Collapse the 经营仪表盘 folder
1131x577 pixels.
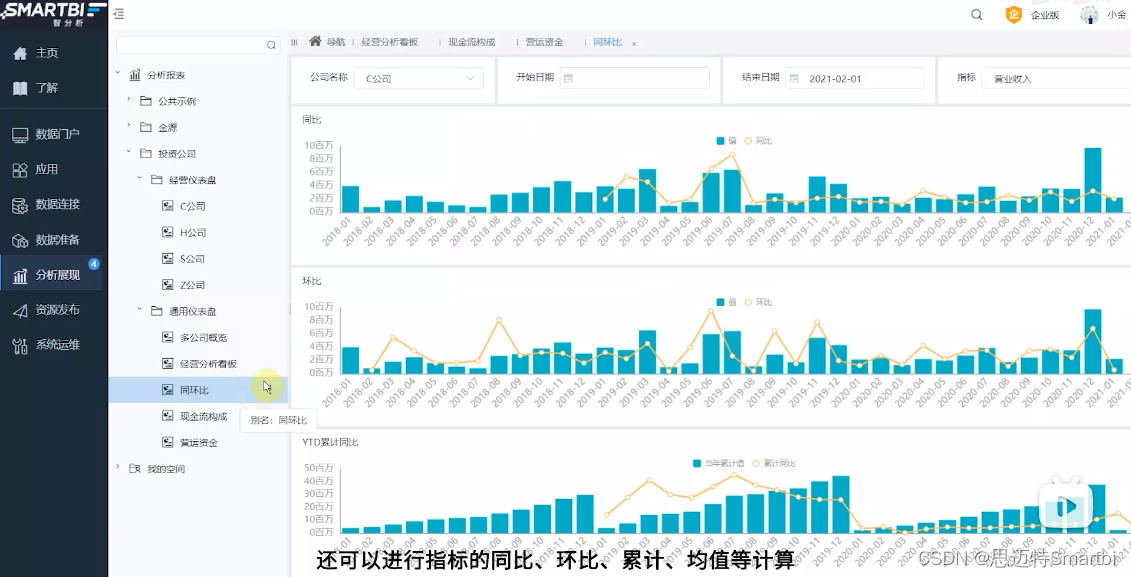click(x=140, y=178)
